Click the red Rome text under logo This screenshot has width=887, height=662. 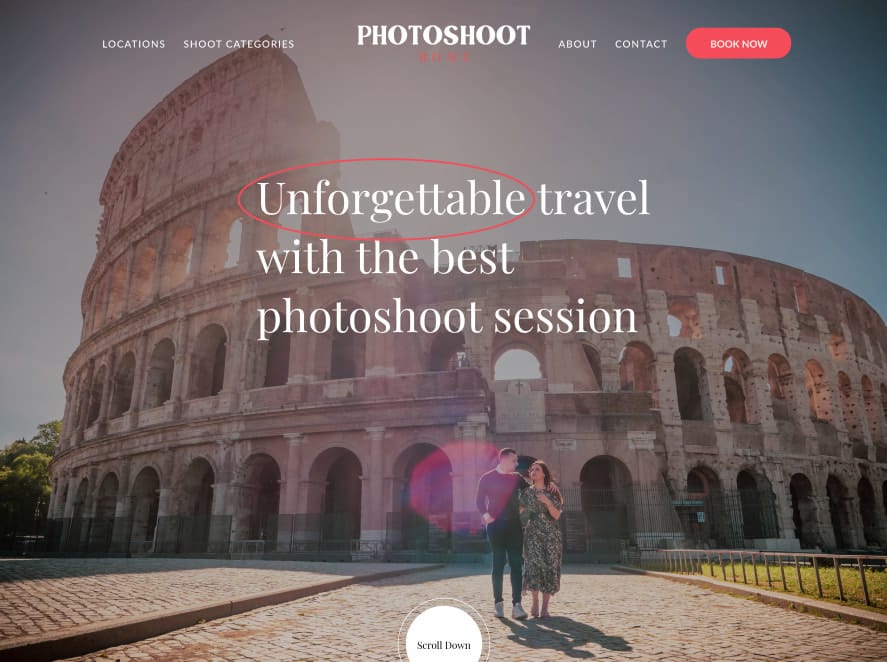click(x=445, y=57)
